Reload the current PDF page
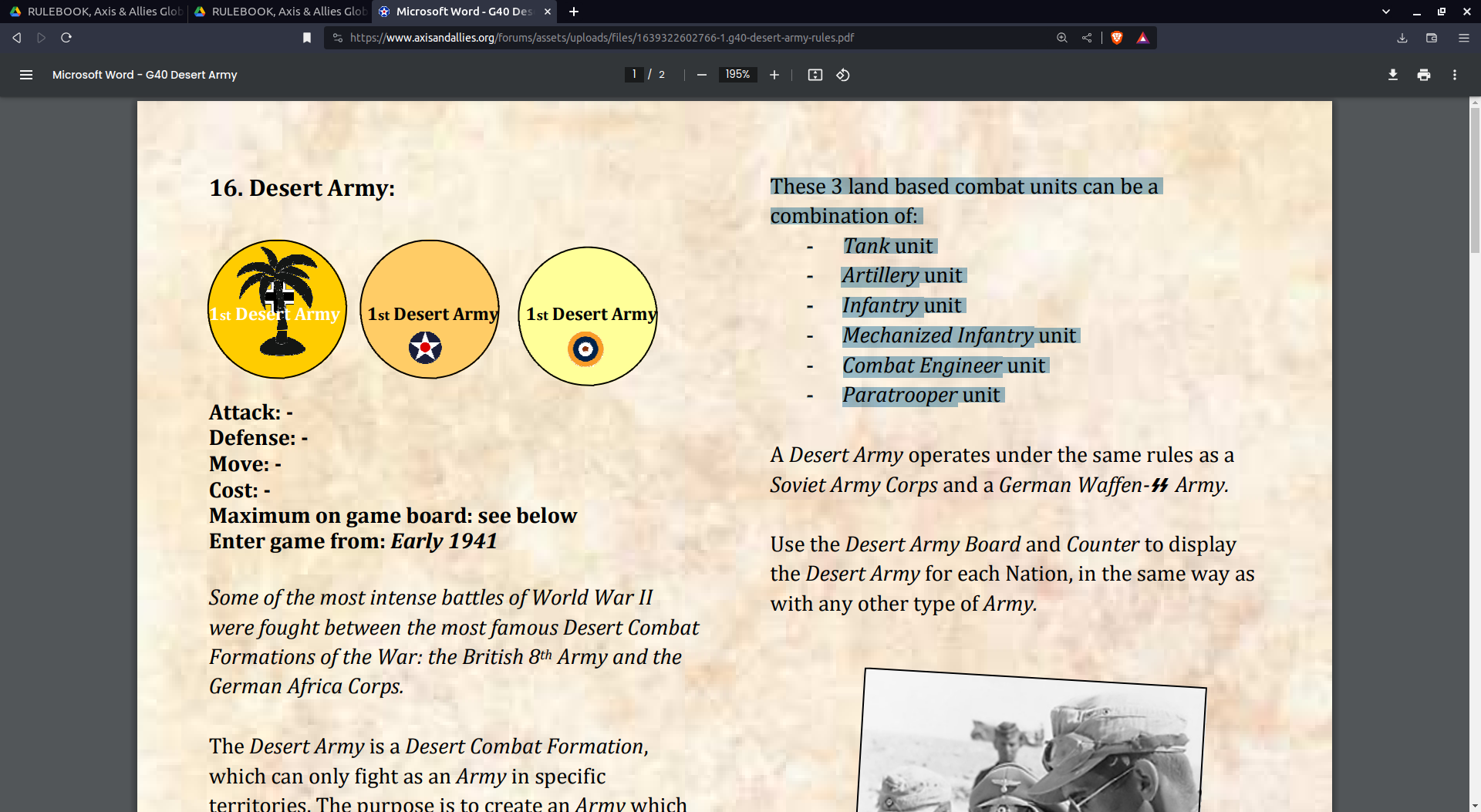The height and width of the screenshot is (812, 1481). (66, 38)
